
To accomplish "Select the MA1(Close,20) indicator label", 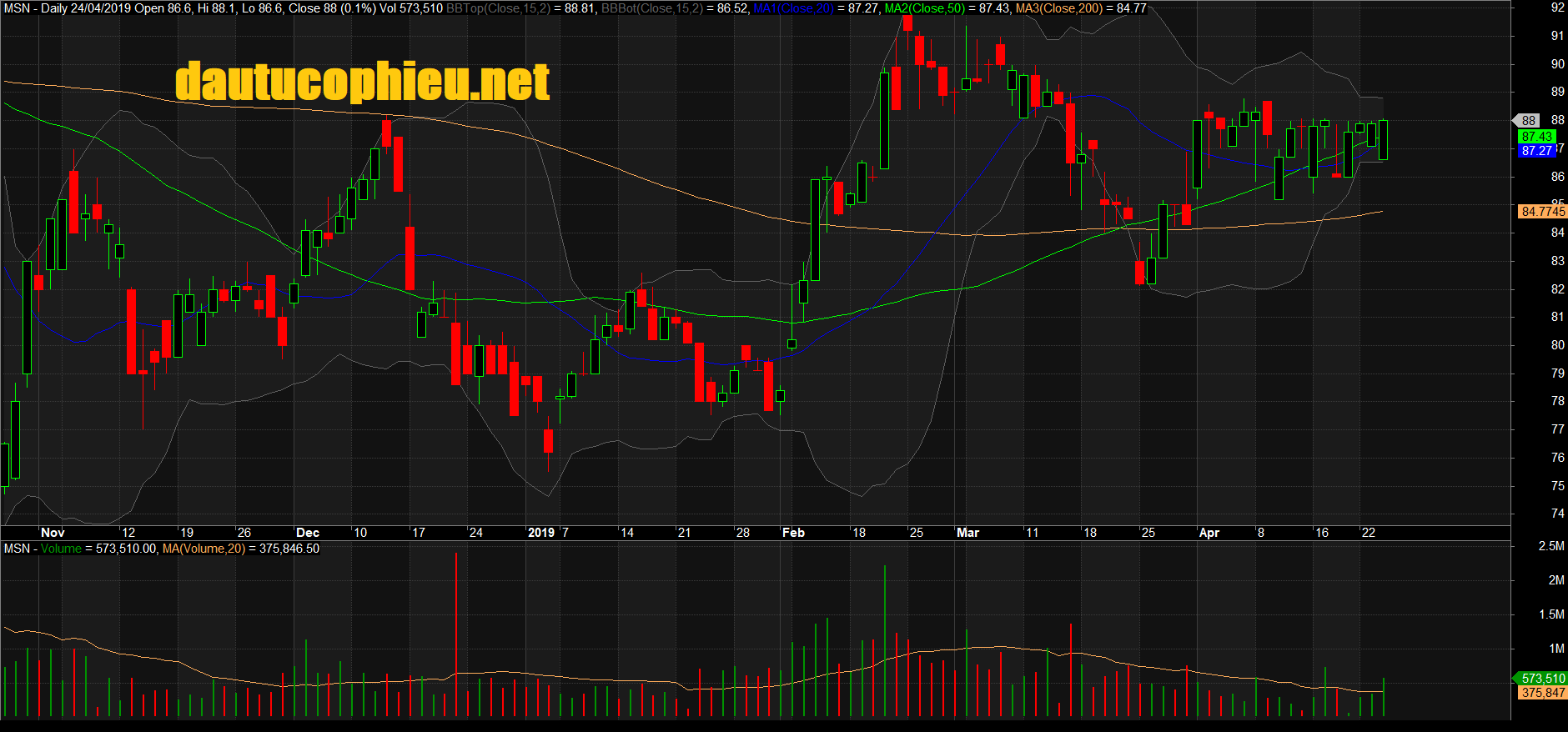I will click(x=793, y=8).
